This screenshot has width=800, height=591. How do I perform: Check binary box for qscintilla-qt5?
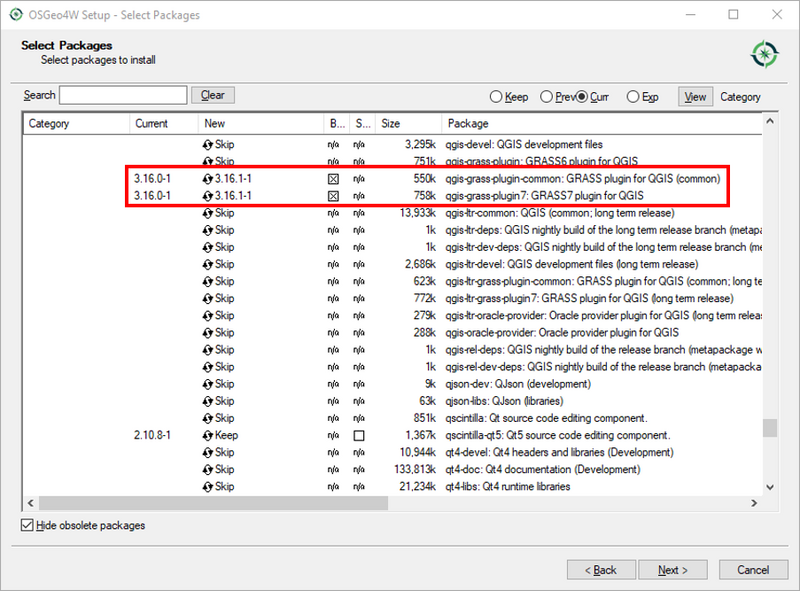point(360,436)
